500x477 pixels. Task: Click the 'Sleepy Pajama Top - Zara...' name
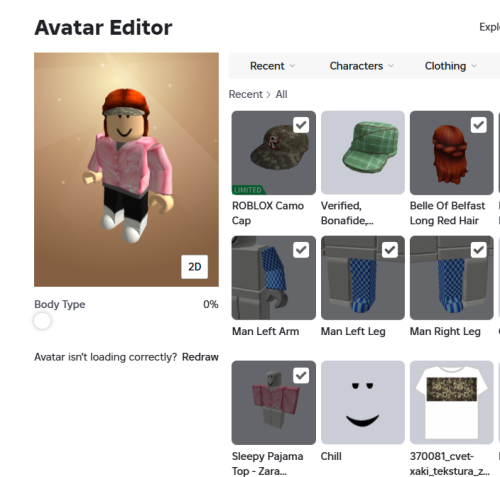[267, 463]
